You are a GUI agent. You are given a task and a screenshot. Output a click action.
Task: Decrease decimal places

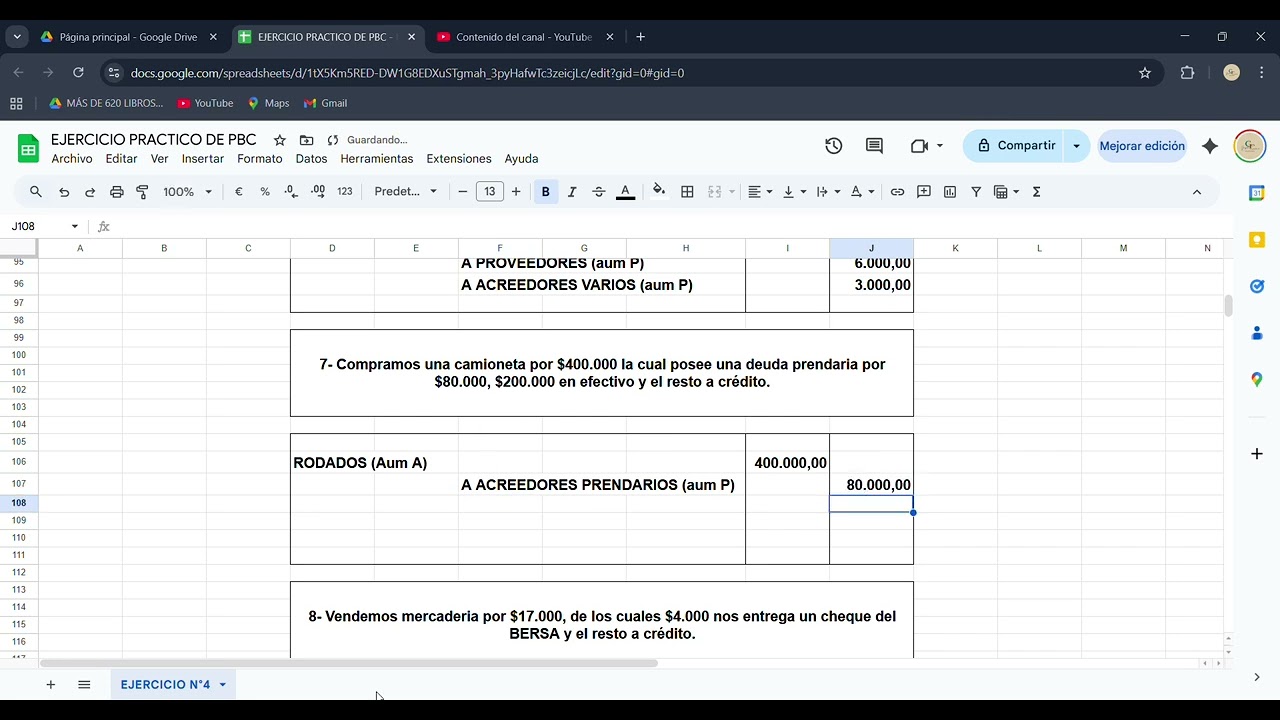pyautogui.click(x=291, y=192)
